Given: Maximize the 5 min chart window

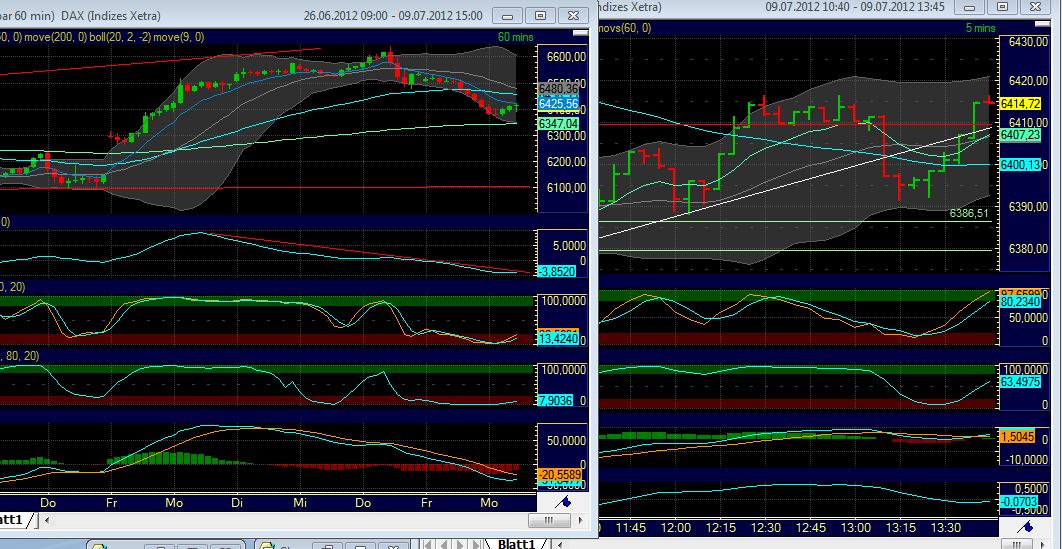Looking at the screenshot, I should tap(1002, 7).
